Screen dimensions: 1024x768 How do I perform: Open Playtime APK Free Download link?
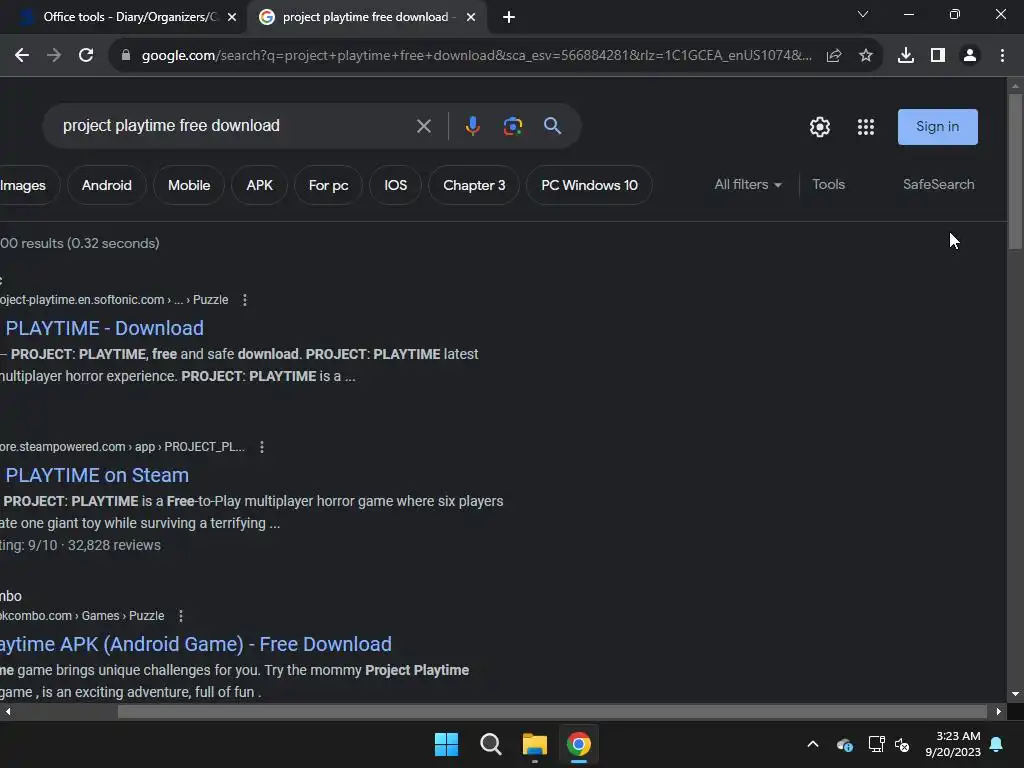pos(195,645)
